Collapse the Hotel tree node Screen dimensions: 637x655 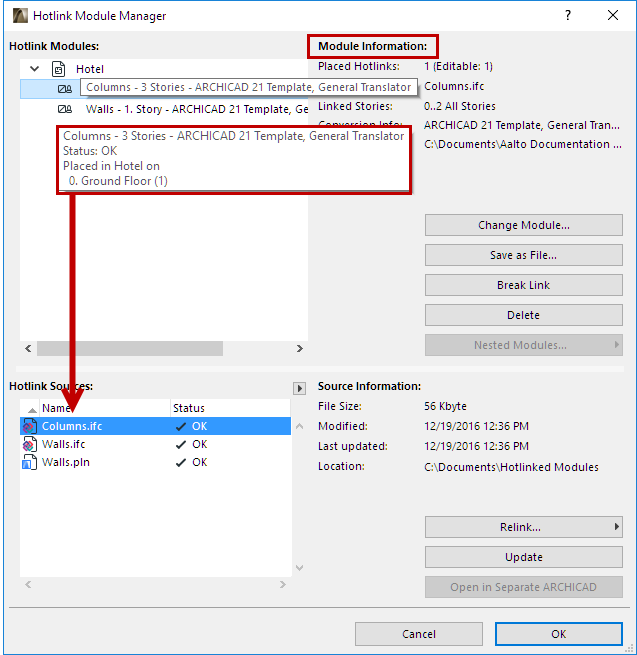pos(35,69)
